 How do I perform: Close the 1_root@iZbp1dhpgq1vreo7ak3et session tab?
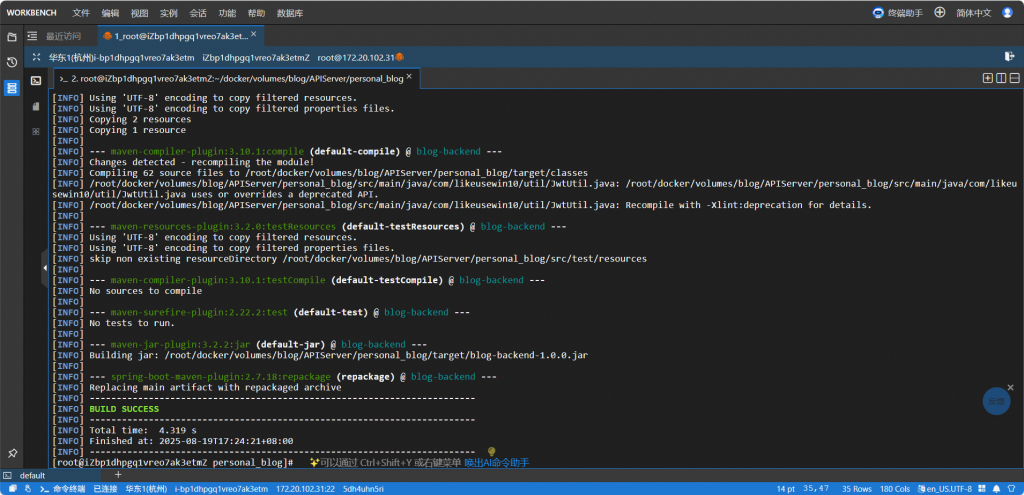[x=255, y=36]
